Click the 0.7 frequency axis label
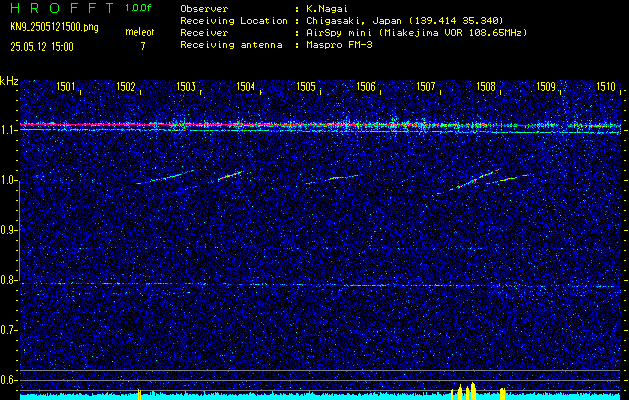The height and width of the screenshot is (400, 629). click(8, 330)
